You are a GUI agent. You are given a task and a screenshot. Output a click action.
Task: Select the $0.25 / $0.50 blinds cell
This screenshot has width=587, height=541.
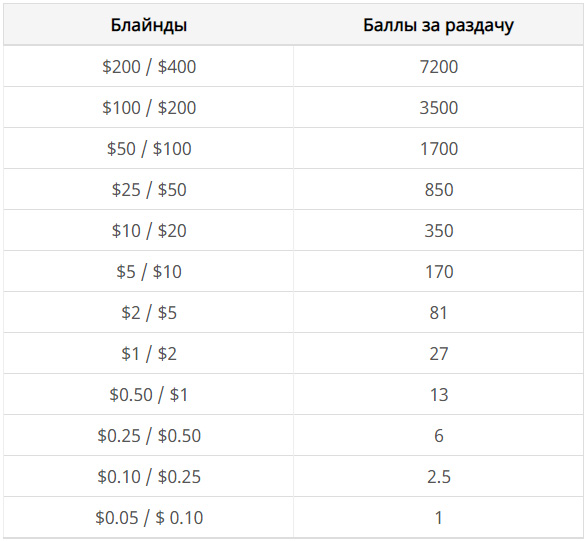point(149,435)
